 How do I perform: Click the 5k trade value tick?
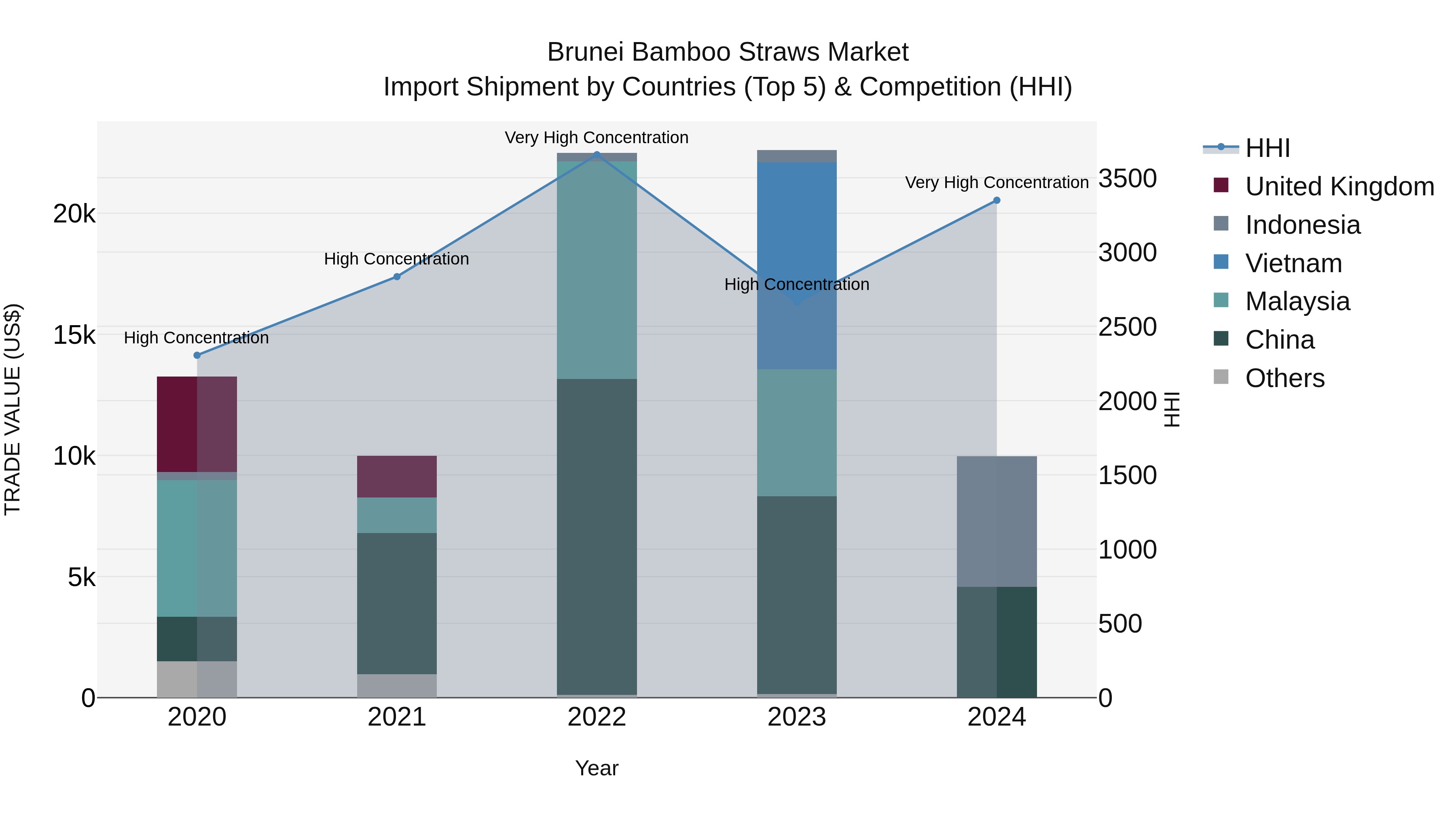point(81,577)
